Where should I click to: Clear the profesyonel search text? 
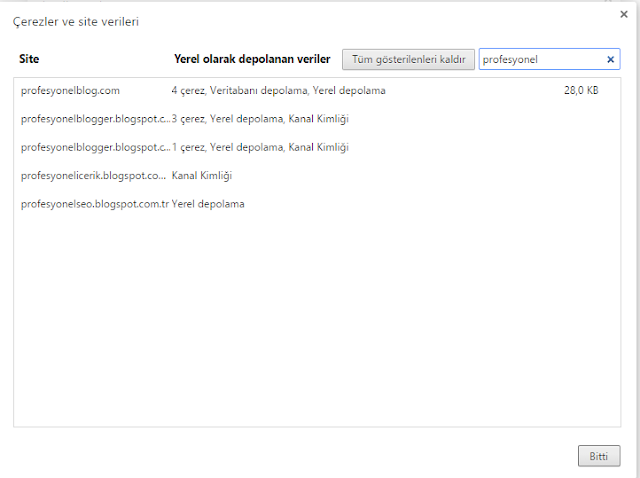[610, 60]
